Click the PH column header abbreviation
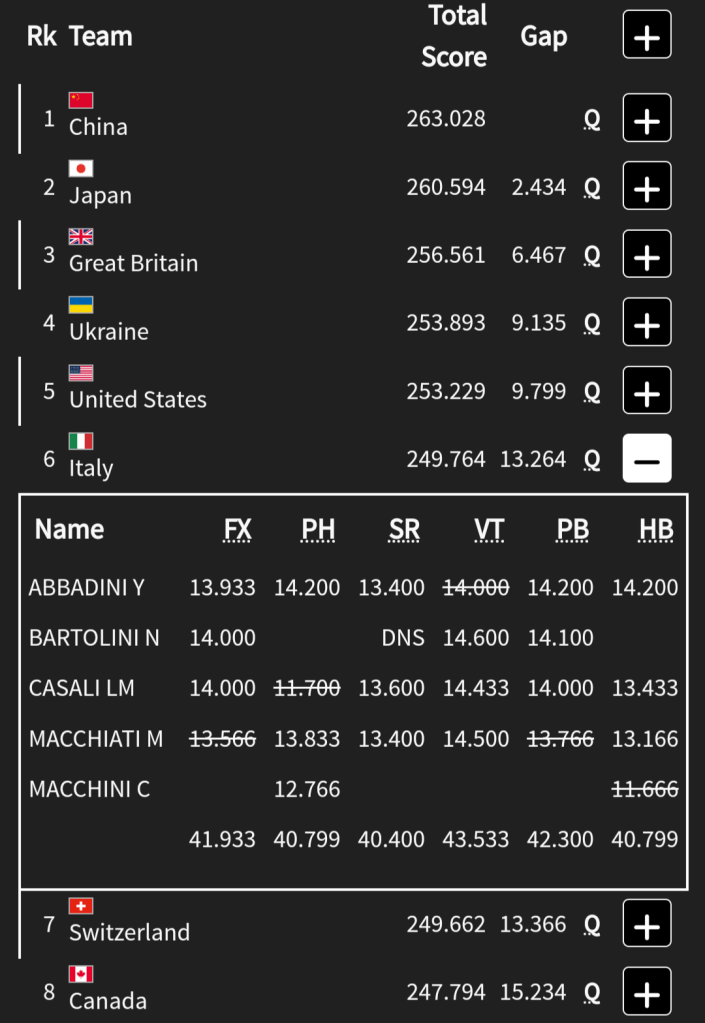The height and width of the screenshot is (1023, 705). (318, 529)
